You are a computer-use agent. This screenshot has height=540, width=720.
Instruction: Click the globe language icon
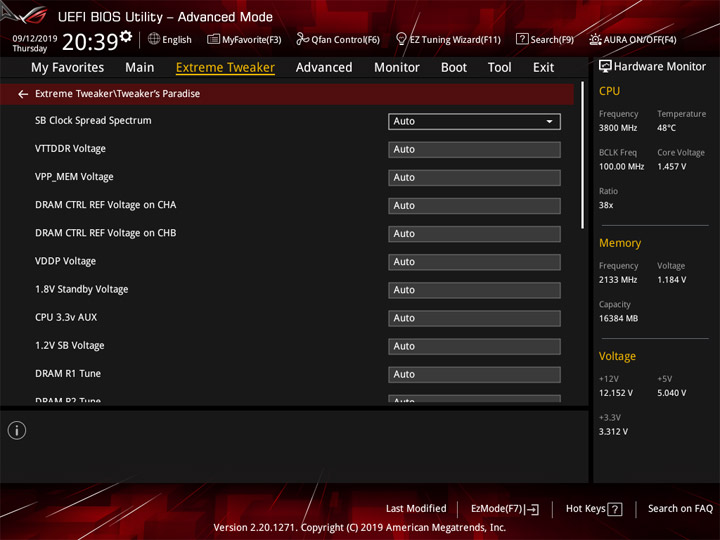154,39
